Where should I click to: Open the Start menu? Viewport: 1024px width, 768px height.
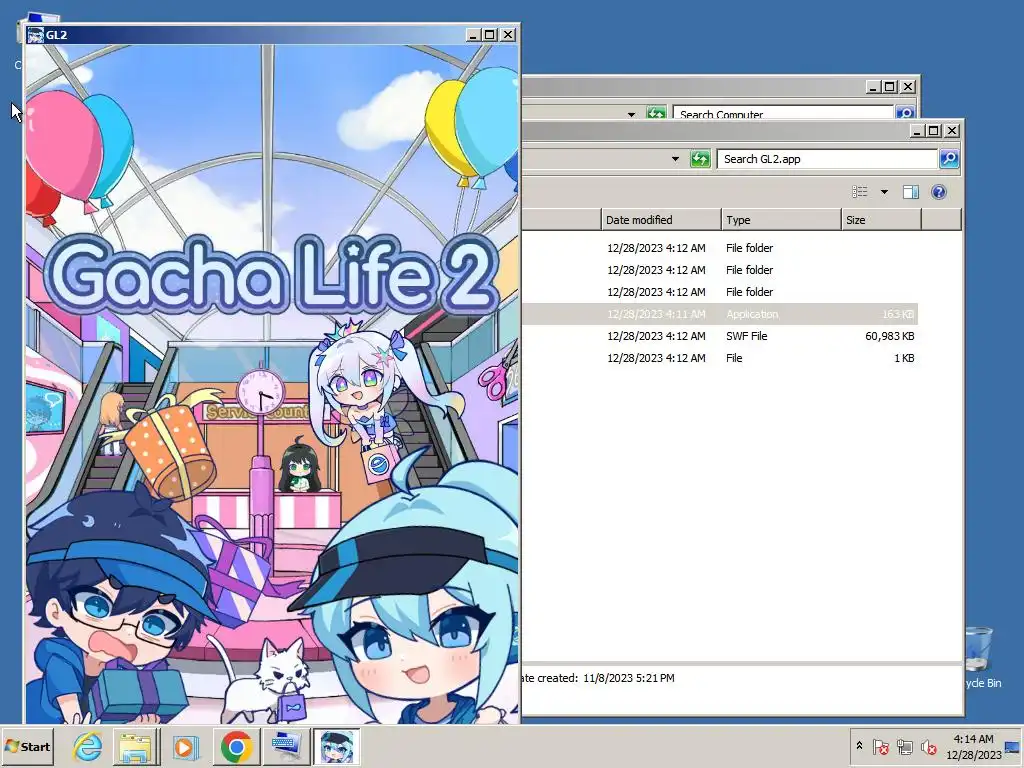pos(28,746)
